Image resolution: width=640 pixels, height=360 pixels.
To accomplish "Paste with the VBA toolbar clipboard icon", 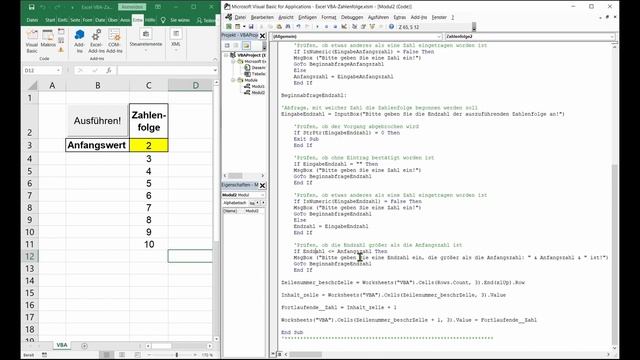I will [279, 27].
